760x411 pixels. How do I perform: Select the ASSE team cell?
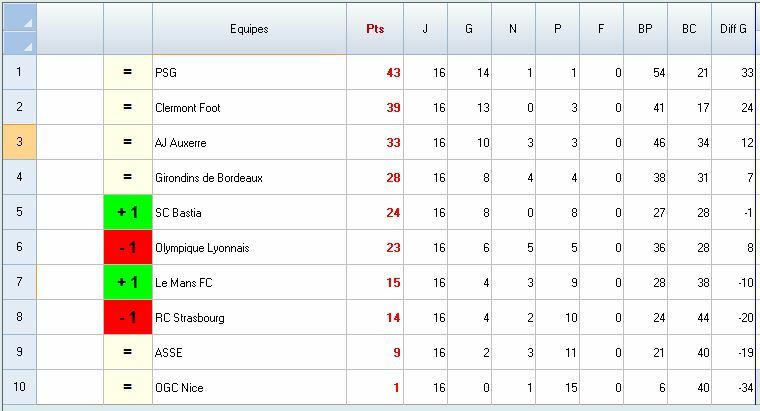pyautogui.click(x=169, y=353)
